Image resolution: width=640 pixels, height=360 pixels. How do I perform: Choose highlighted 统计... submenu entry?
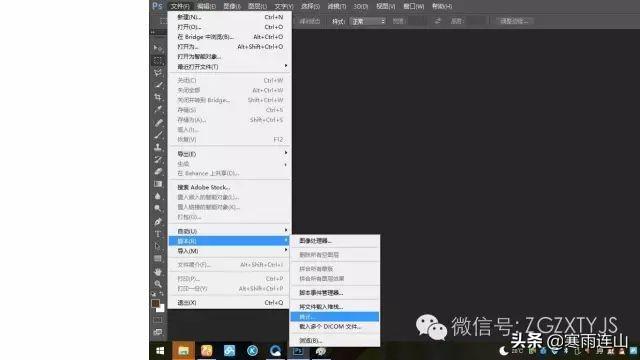pyautogui.click(x=334, y=317)
